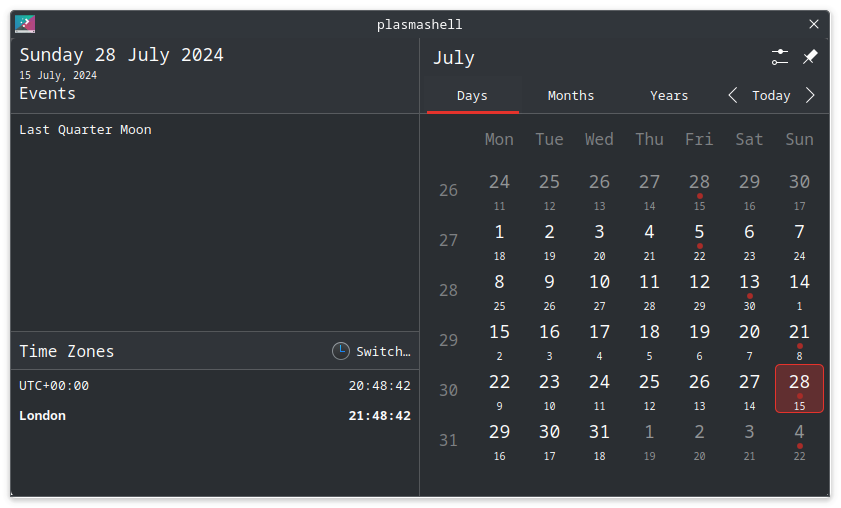
Task: Click the plasmashell app icon in title bar
Action: (25, 24)
